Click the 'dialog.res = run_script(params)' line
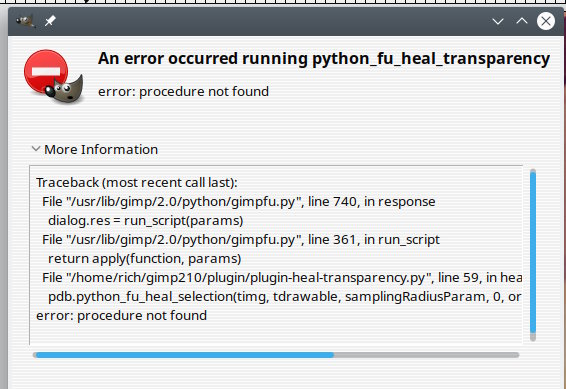The image size is (566, 389). tap(145, 220)
